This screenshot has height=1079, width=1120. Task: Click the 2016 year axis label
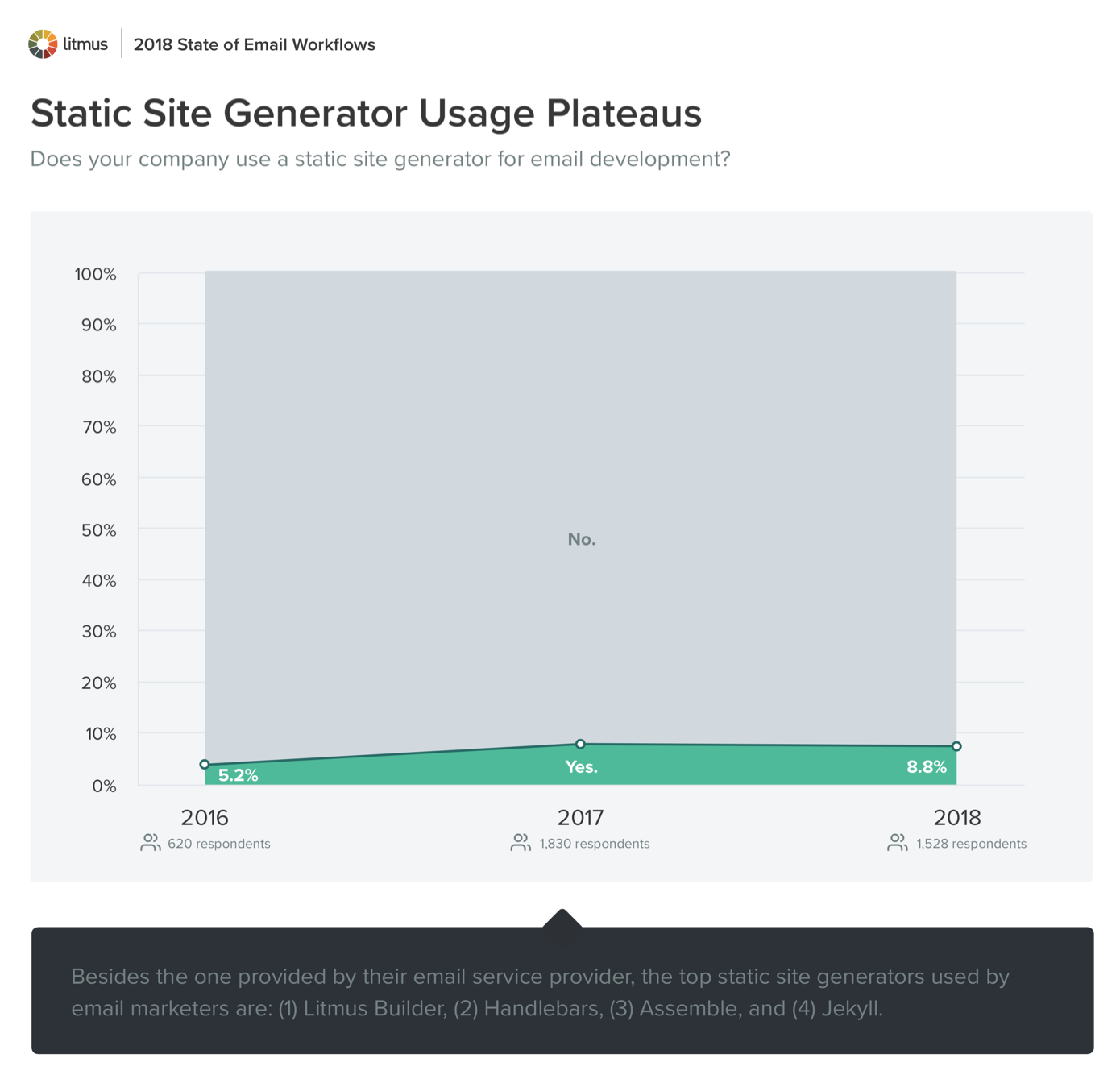click(205, 817)
